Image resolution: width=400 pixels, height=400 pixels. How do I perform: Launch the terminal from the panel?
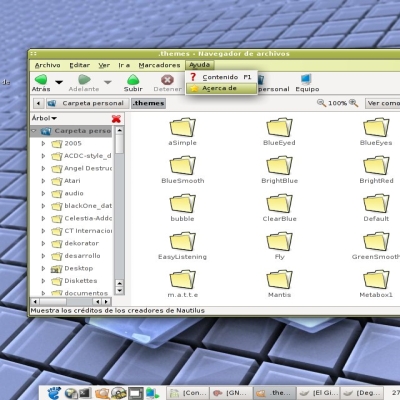click(85, 393)
